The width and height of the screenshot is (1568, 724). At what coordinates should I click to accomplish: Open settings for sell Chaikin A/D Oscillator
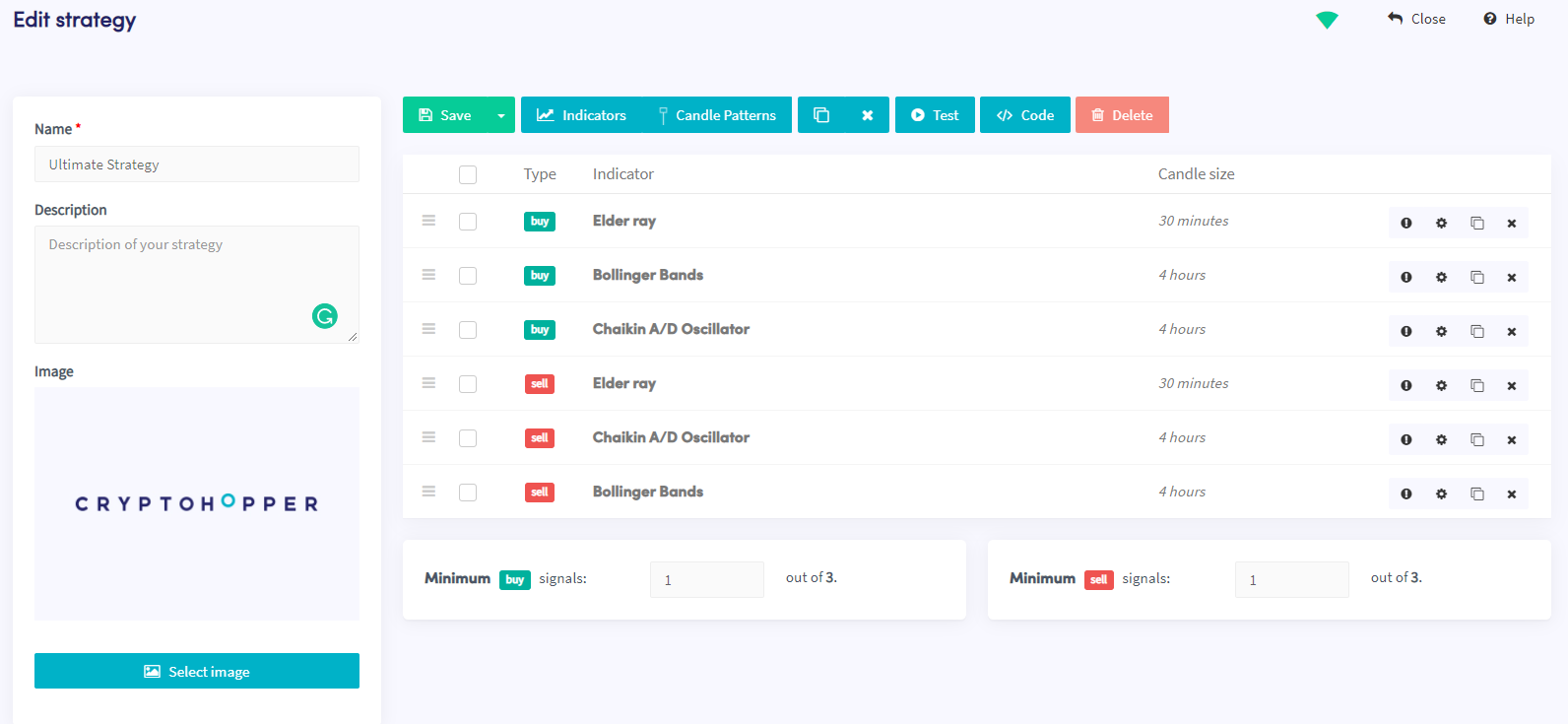[1441, 439]
